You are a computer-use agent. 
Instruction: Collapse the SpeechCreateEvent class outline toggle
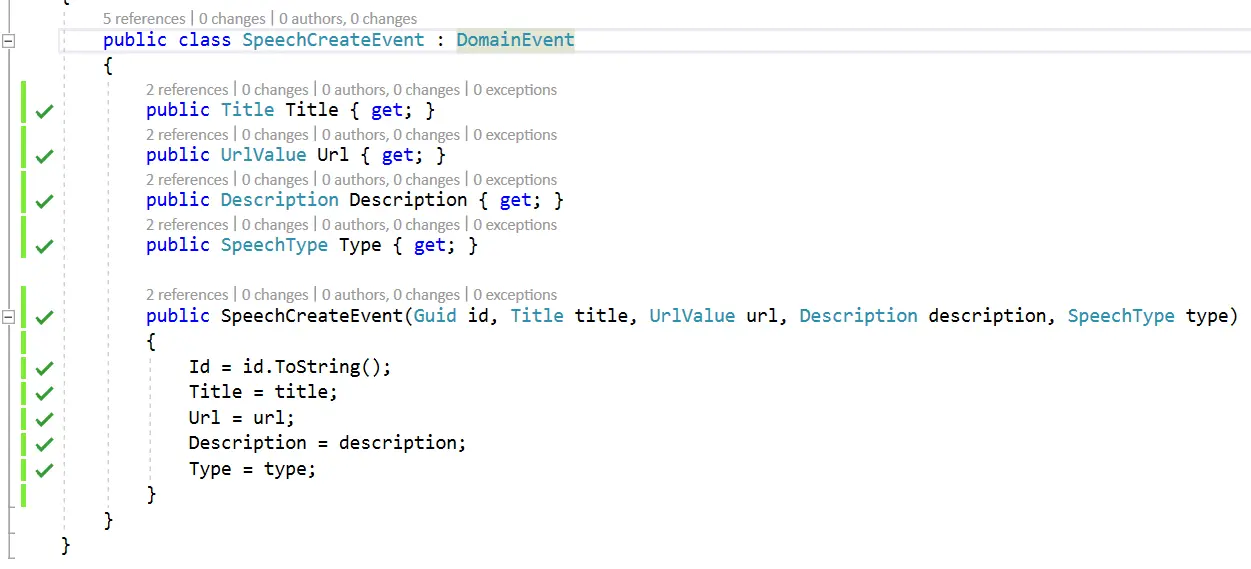tap(9, 41)
